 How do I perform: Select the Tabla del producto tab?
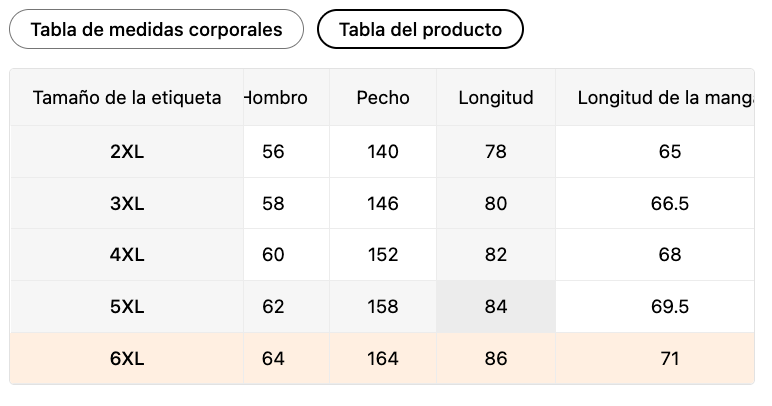click(420, 30)
